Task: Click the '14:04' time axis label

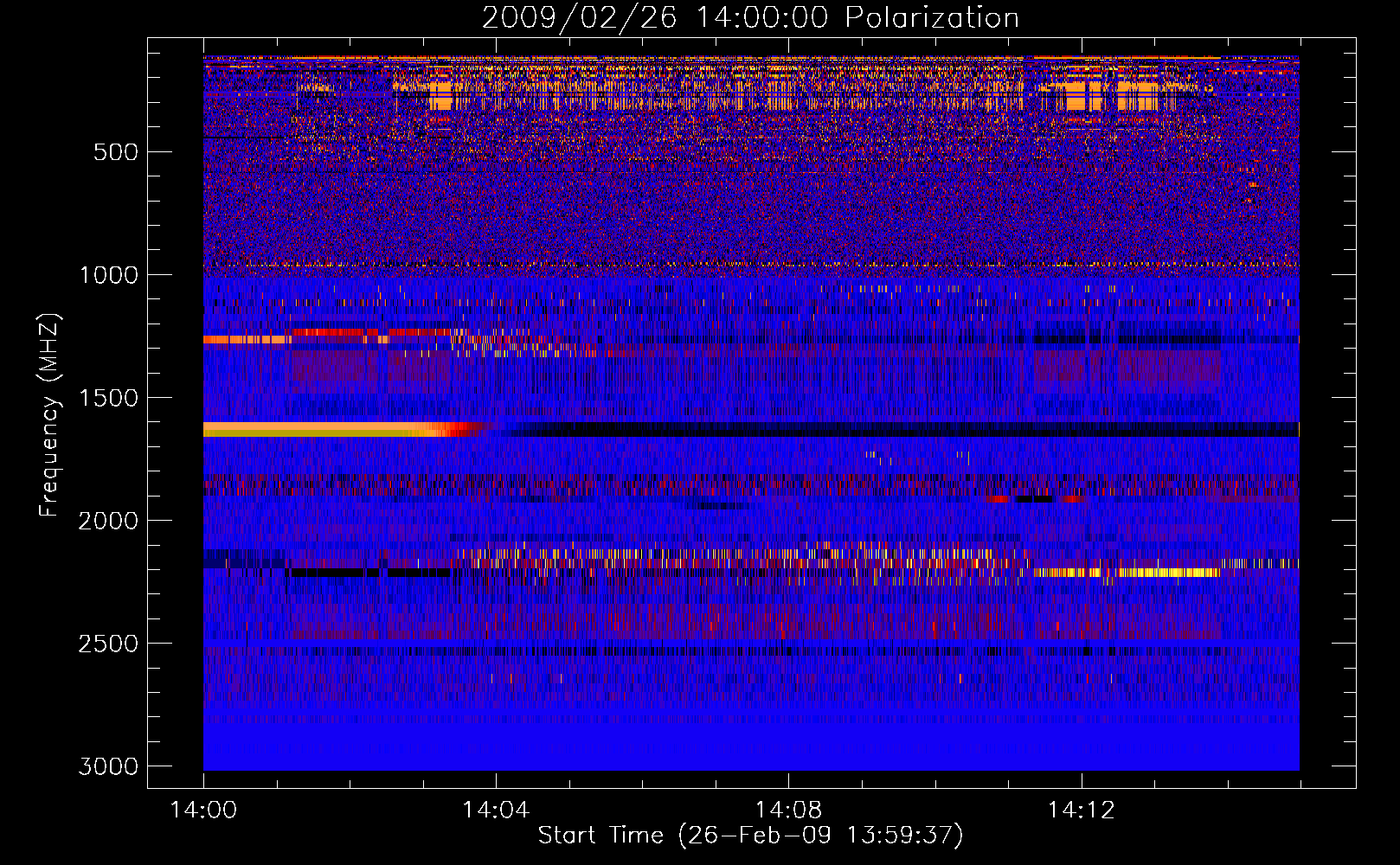Action: coord(496,811)
